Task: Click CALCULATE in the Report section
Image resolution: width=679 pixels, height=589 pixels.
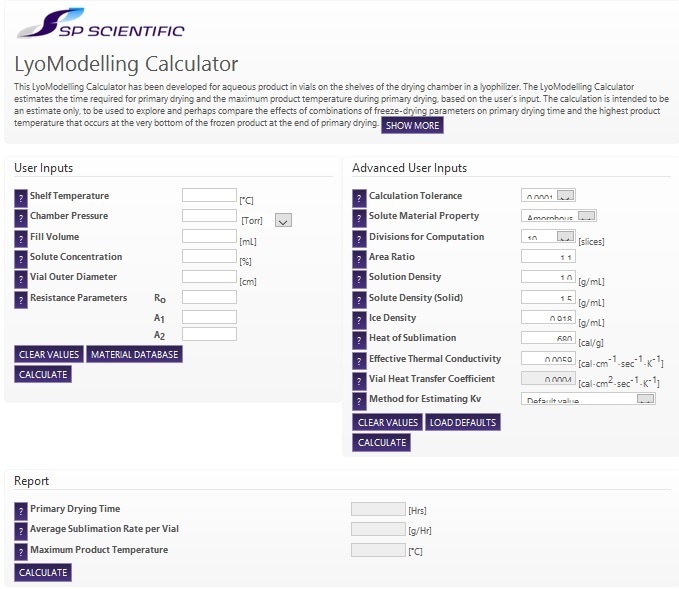Action: 43,572
